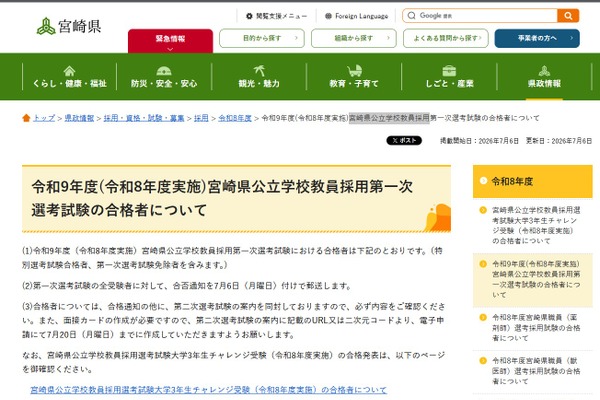Click the 更新日:2026年7月6日 text
Screen dimensions: 600x400
point(559,141)
